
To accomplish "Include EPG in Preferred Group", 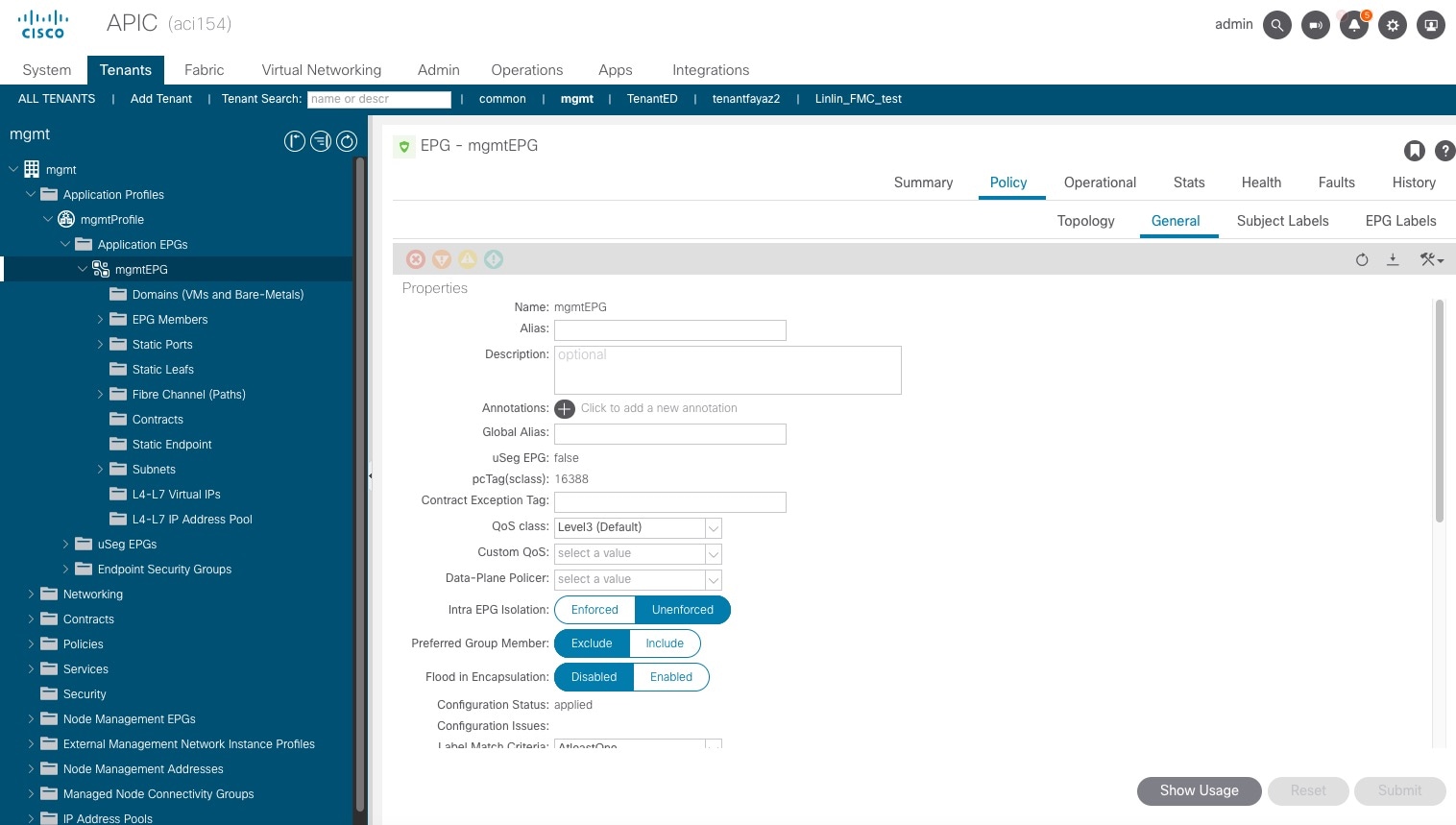I will 664,643.
